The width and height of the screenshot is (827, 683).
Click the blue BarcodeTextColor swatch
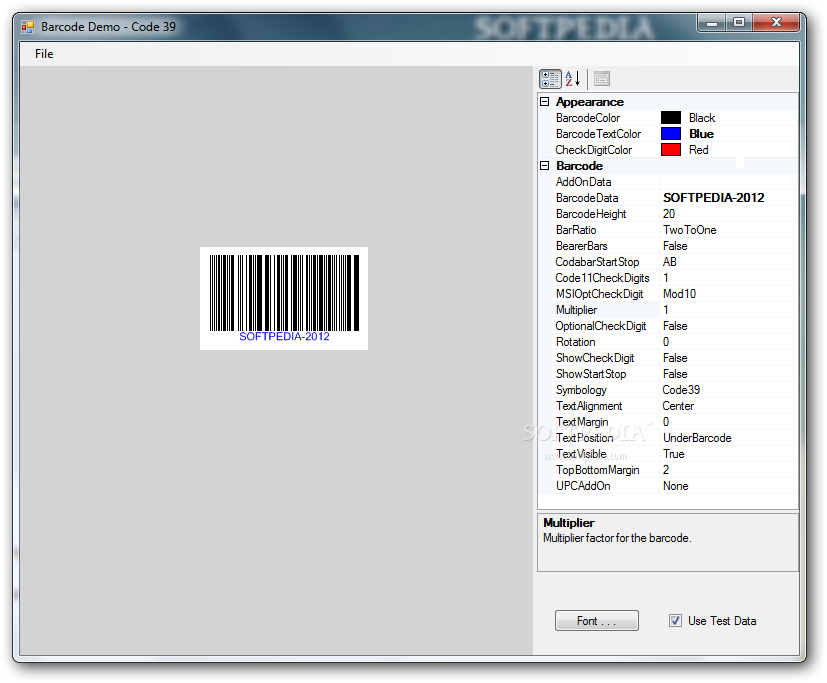(x=671, y=133)
